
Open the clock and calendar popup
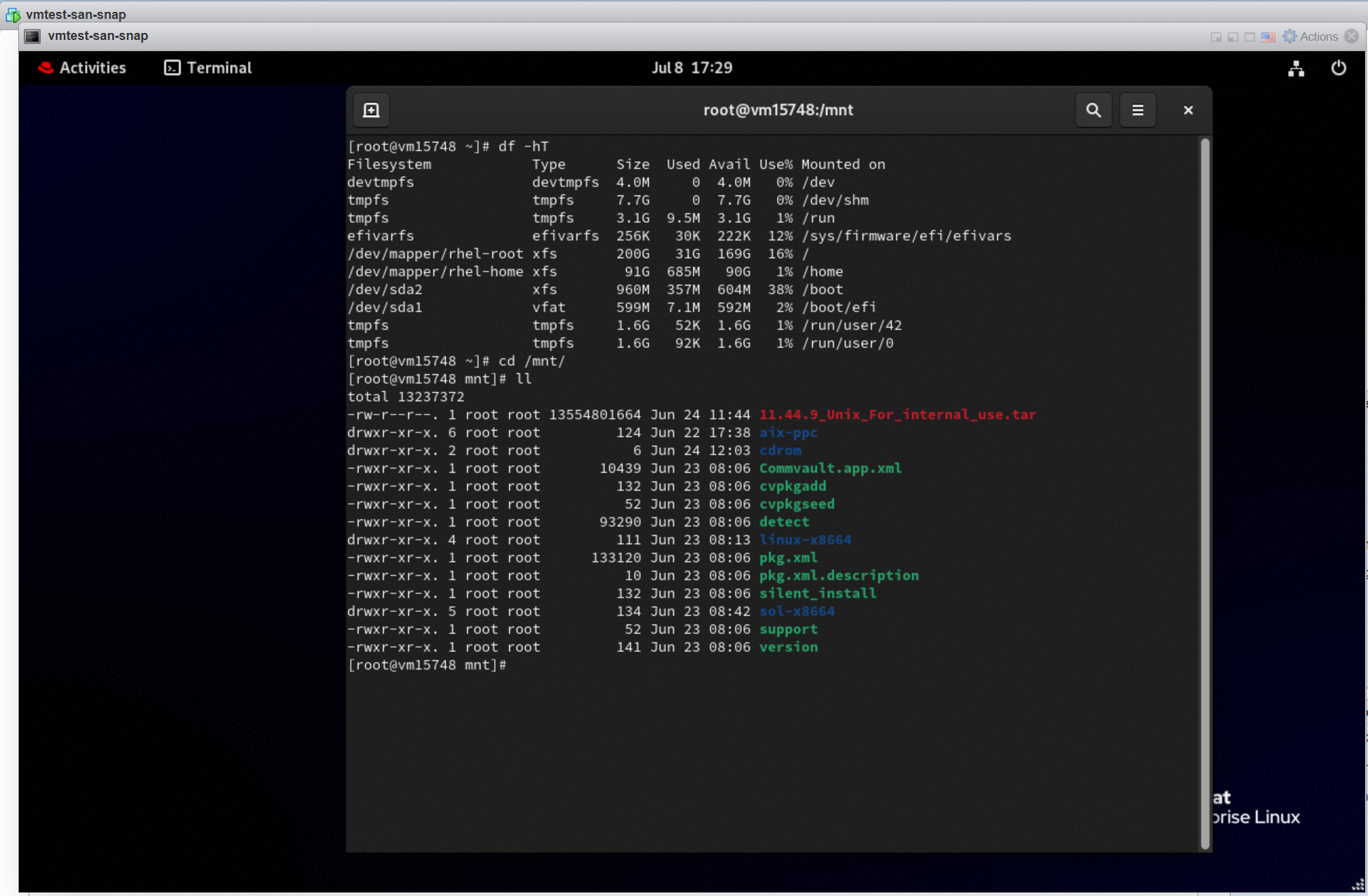click(x=692, y=68)
